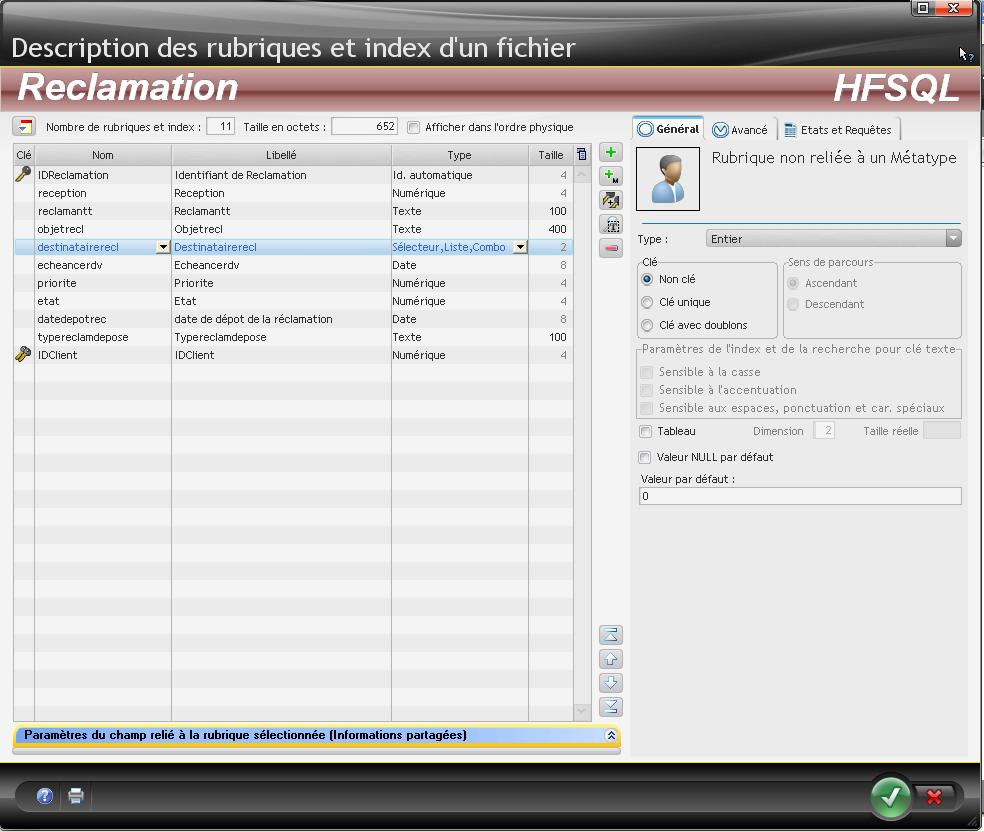Click the Libellé column header
Image resolution: width=984 pixels, height=832 pixels.
tap(281, 155)
